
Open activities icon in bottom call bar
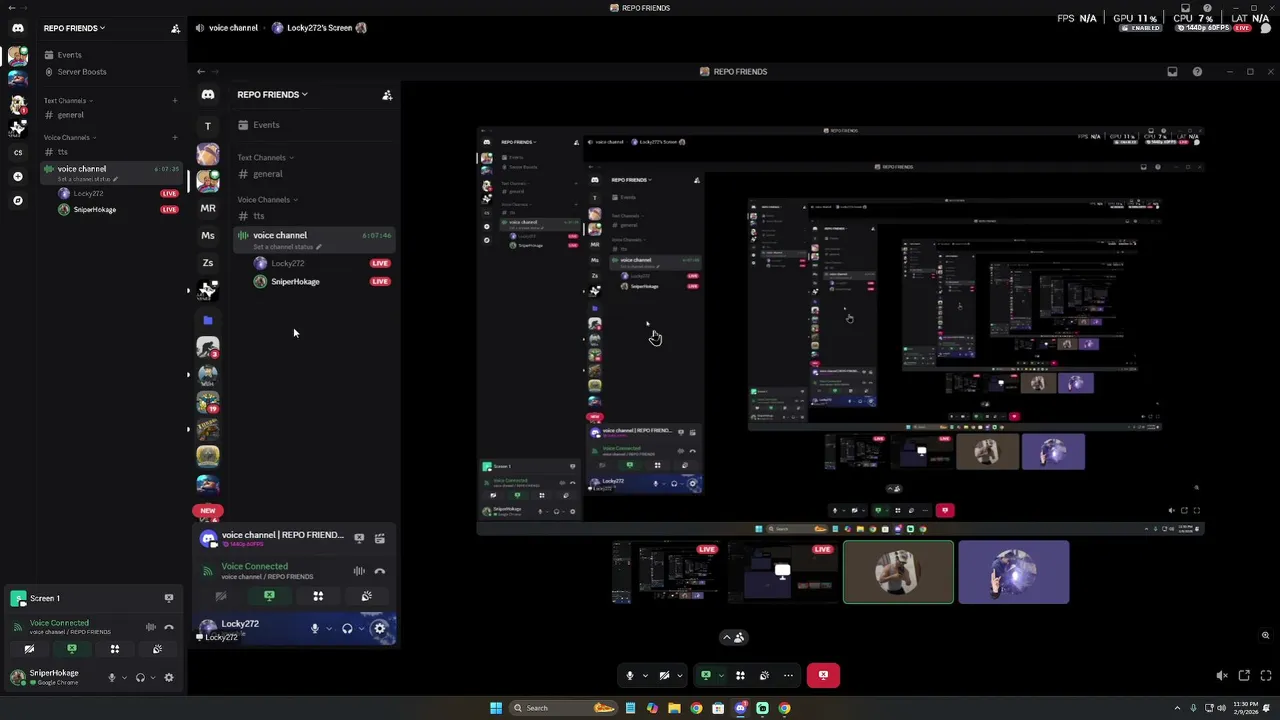click(x=740, y=675)
